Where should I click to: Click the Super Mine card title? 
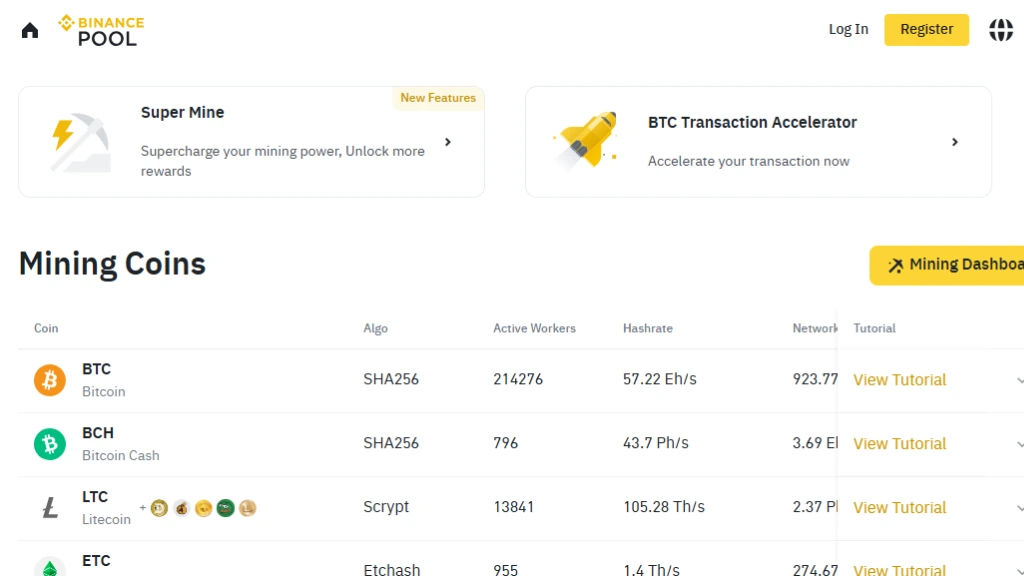click(182, 112)
